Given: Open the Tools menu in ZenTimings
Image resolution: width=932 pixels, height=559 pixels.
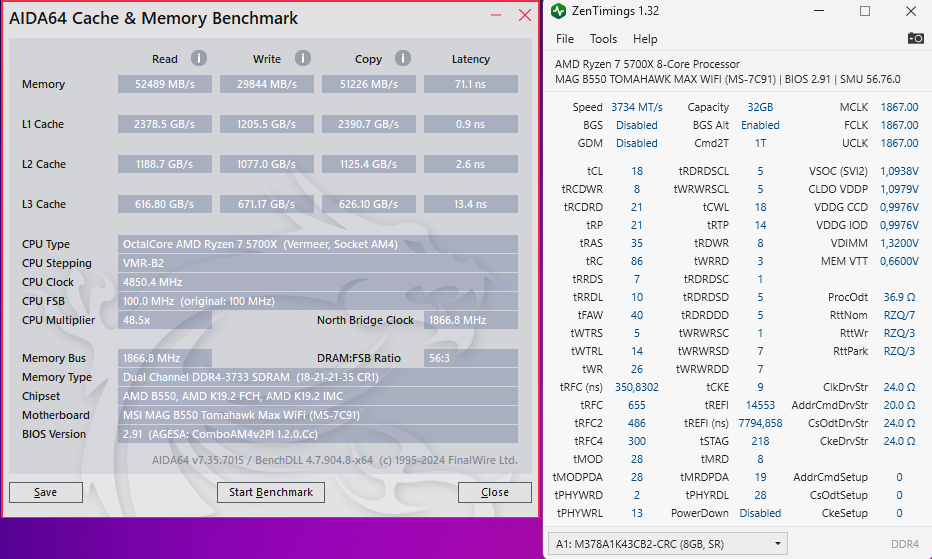Looking at the screenshot, I should point(603,39).
